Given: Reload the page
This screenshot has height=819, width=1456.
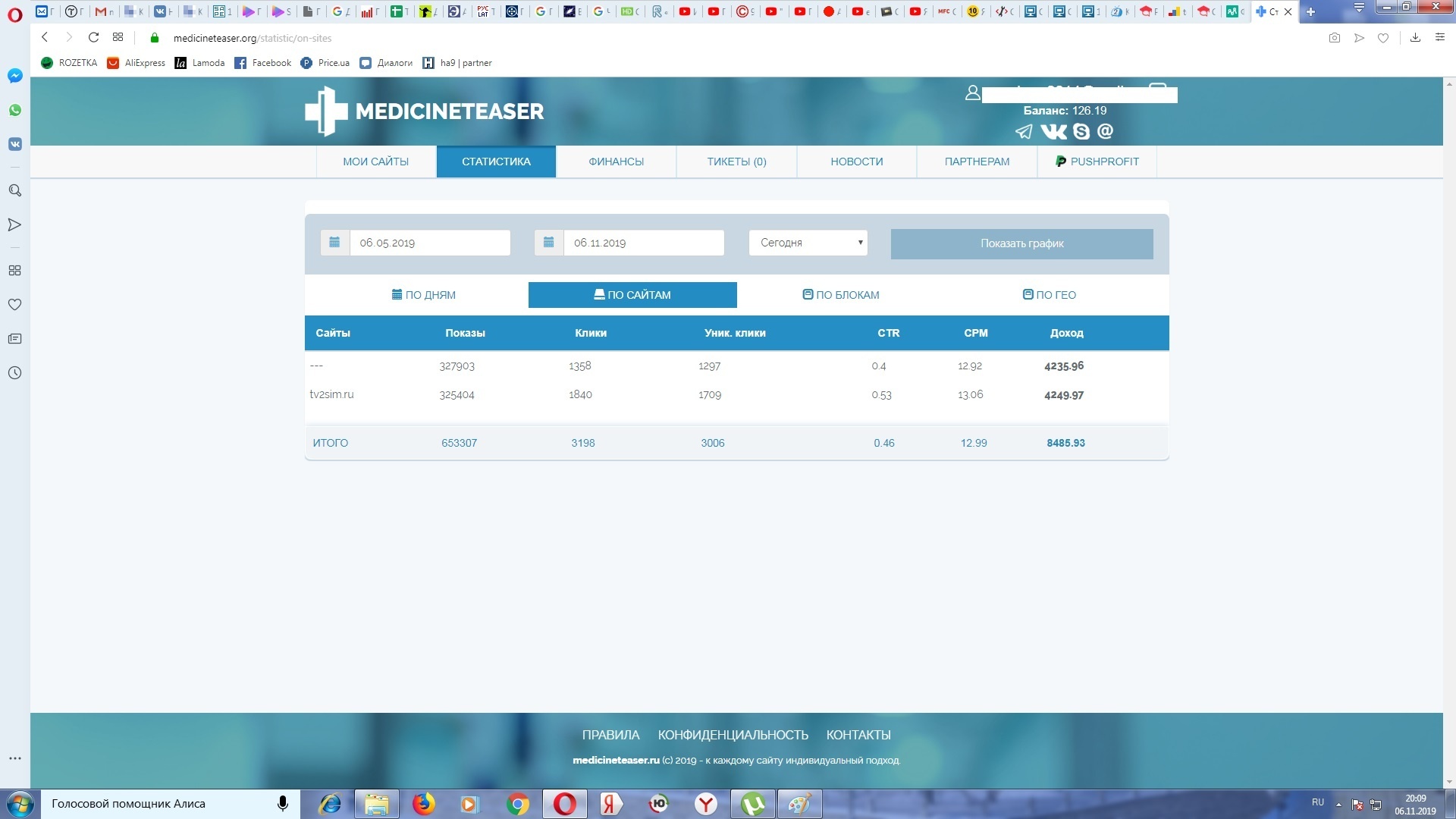Looking at the screenshot, I should click(93, 37).
